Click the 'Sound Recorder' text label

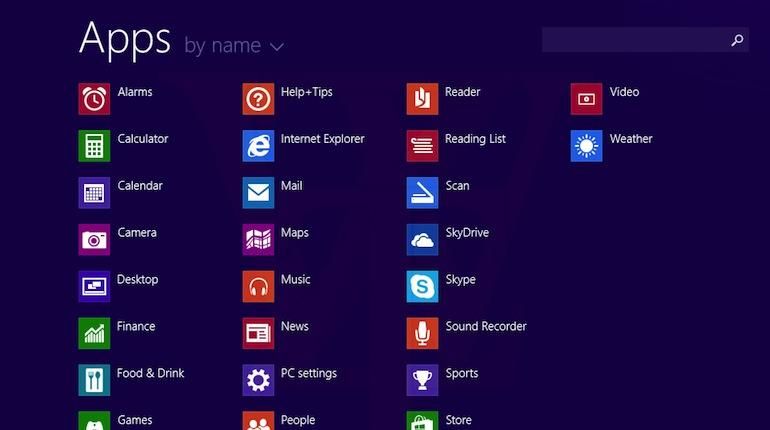coord(486,326)
